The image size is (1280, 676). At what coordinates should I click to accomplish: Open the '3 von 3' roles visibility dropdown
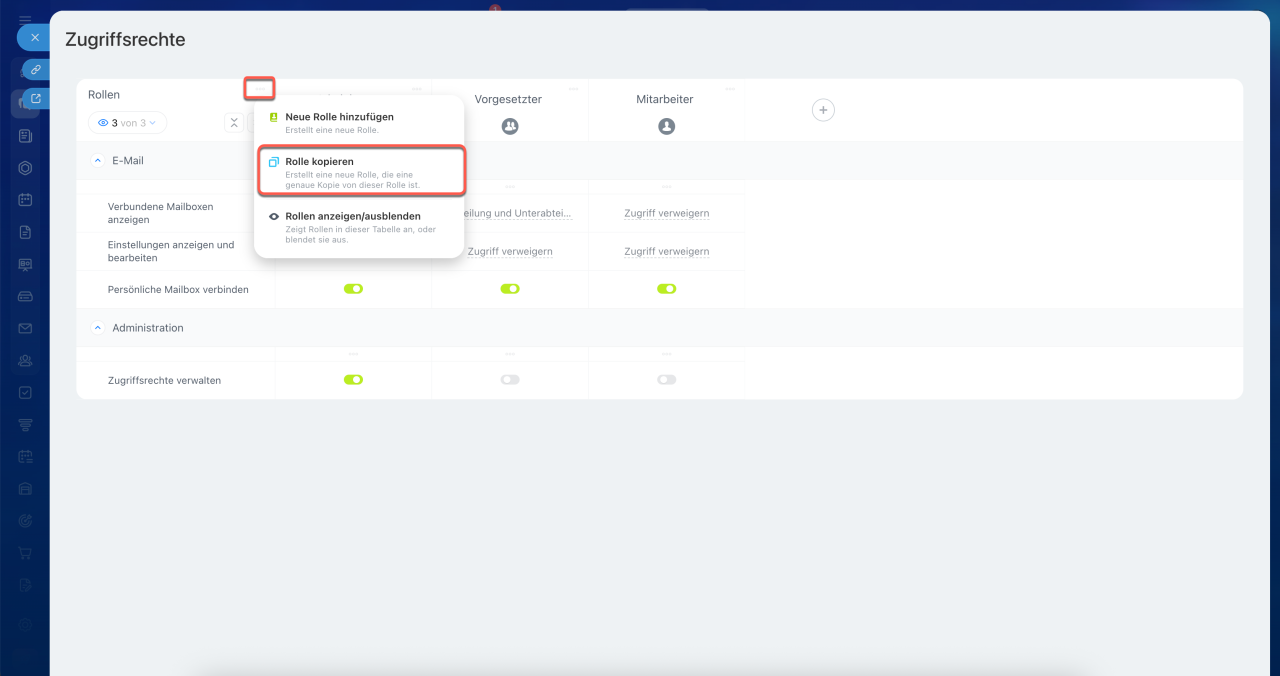(127, 123)
